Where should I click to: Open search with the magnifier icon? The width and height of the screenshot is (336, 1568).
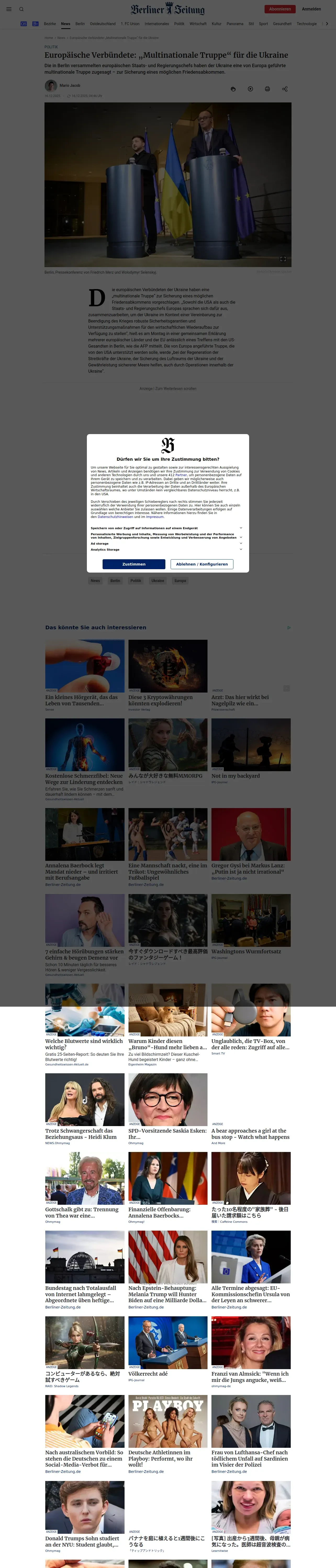[x=21, y=9]
